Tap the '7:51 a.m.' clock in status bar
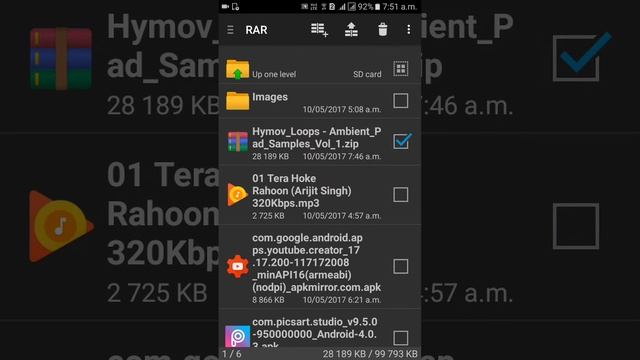 (400, 7)
